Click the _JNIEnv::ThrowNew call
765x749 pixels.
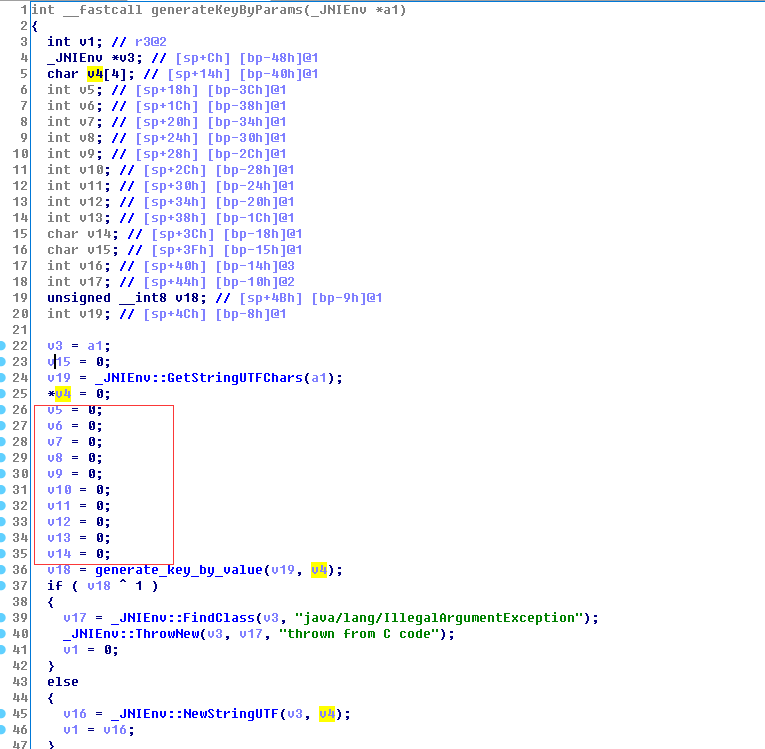[131, 634]
